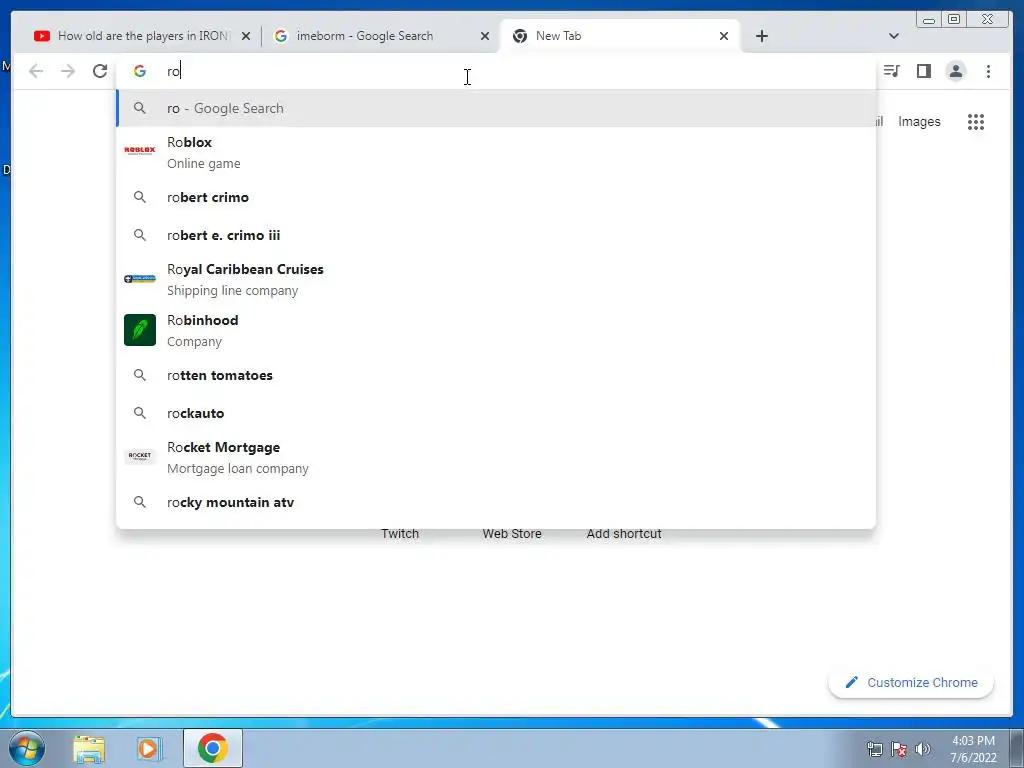Click the Roblox logo suggestion icon
1024x768 pixels.
pyautogui.click(x=140, y=150)
